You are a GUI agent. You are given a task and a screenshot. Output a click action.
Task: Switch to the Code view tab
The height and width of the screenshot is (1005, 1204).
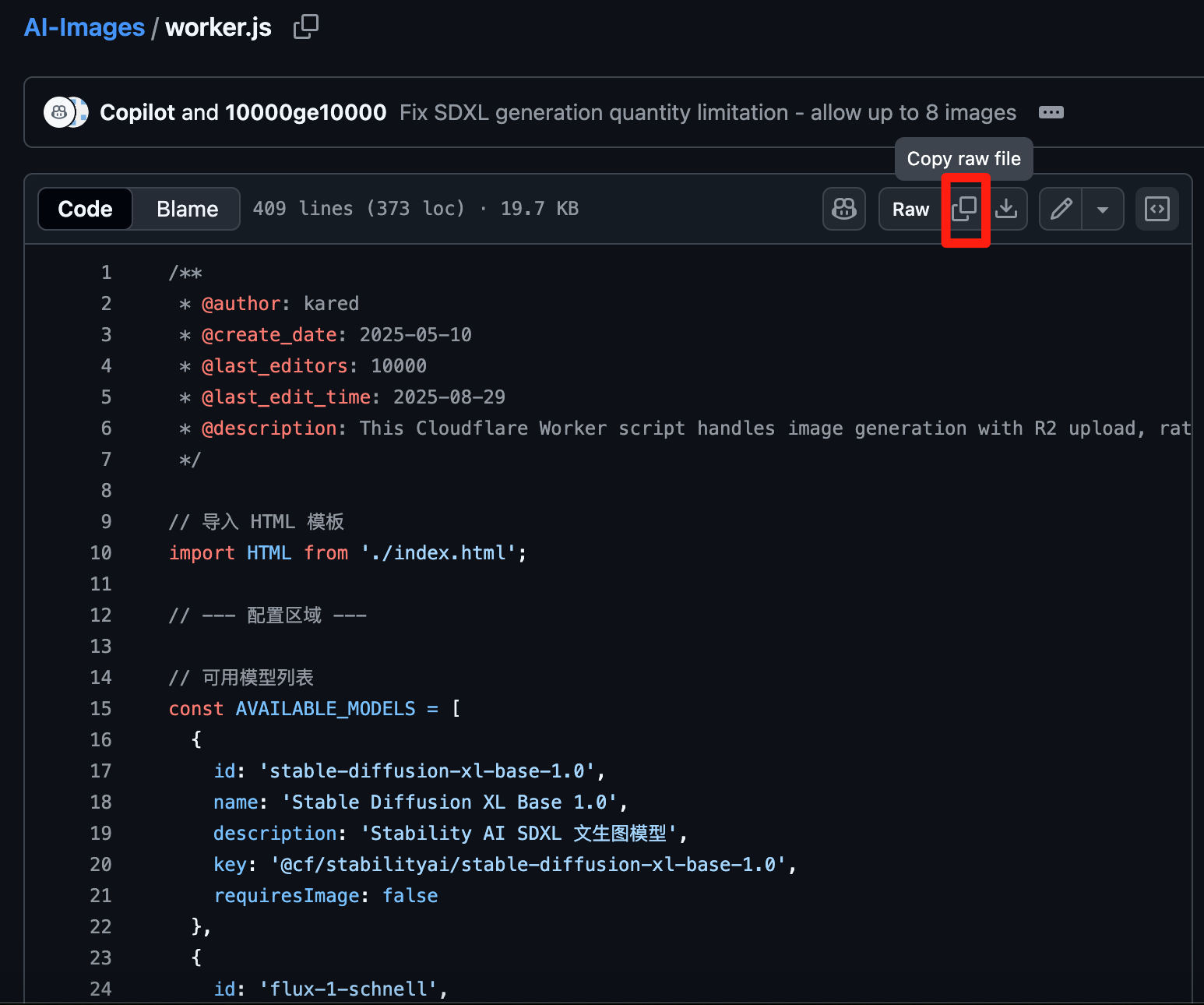pos(86,209)
